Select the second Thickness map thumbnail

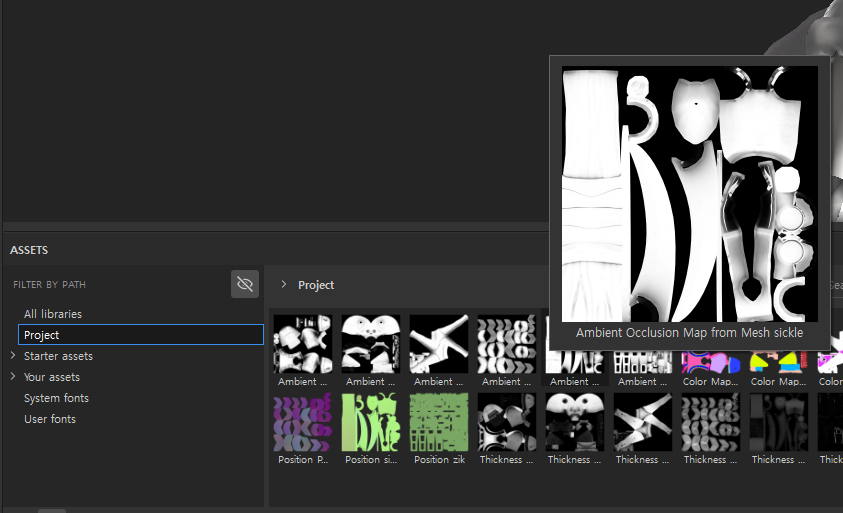click(x=575, y=422)
